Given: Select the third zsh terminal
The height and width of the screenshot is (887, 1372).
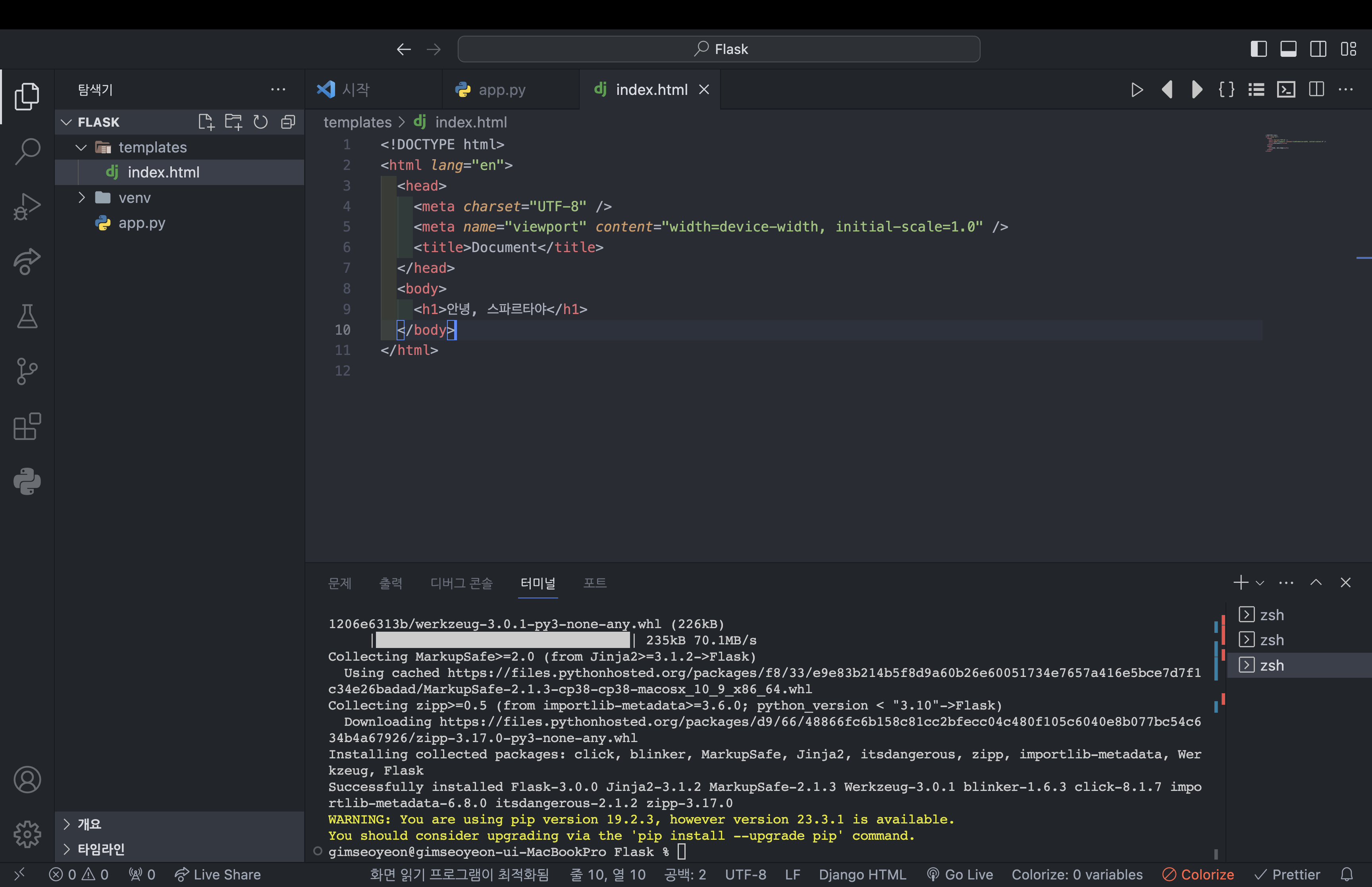Looking at the screenshot, I should [x=1299, y=665].
